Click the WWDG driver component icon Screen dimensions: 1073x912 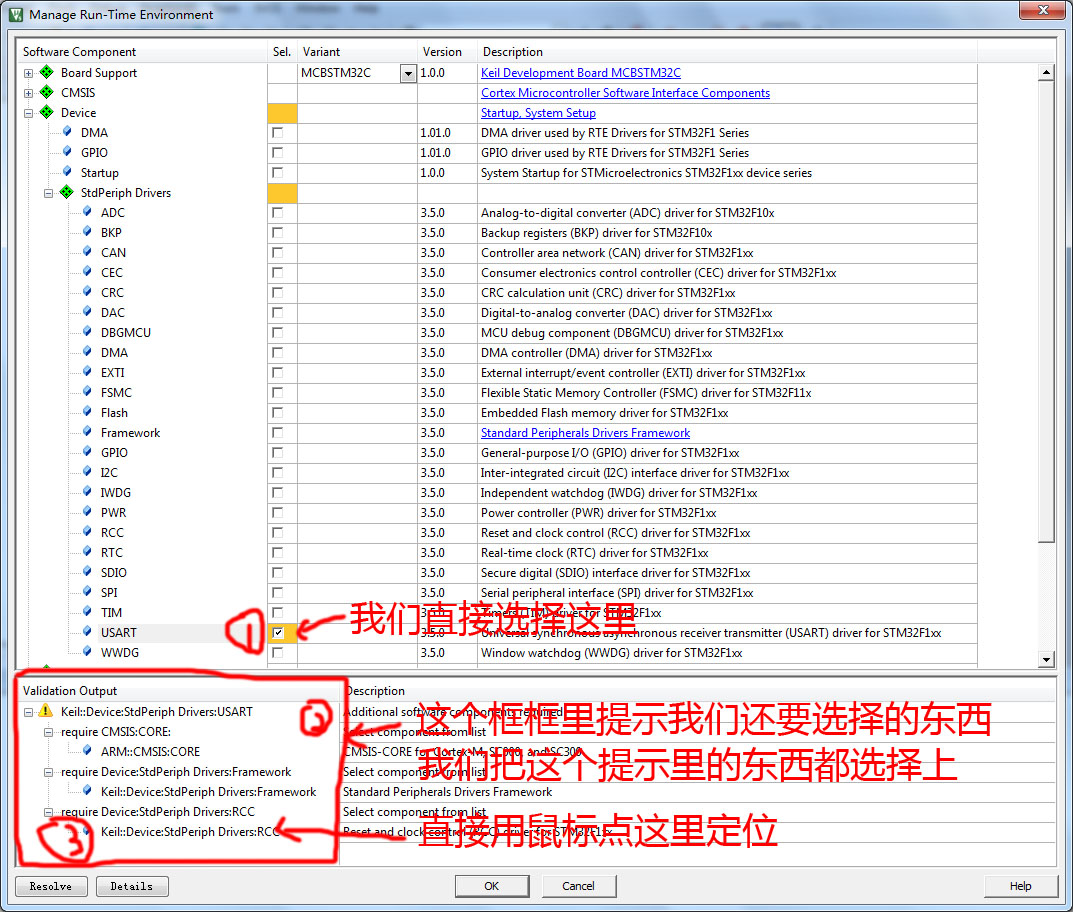[x=87, y=651]
